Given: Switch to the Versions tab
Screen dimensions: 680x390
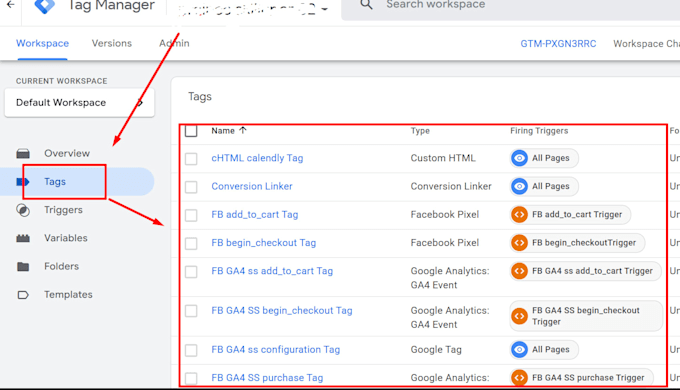Looking at the screenshot, I should [x=111, y=43].
